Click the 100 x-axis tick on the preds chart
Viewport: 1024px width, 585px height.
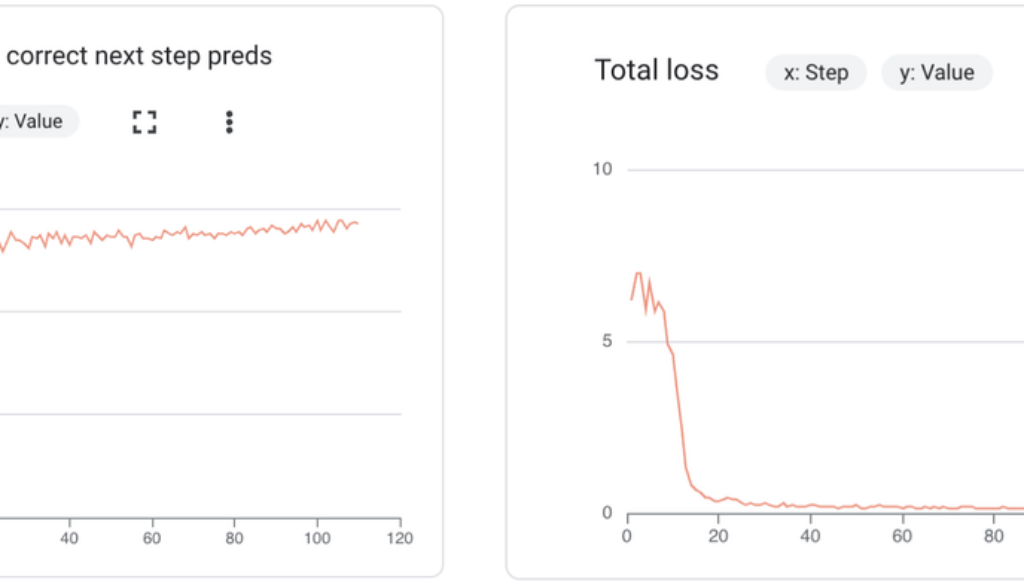point(317,537)
